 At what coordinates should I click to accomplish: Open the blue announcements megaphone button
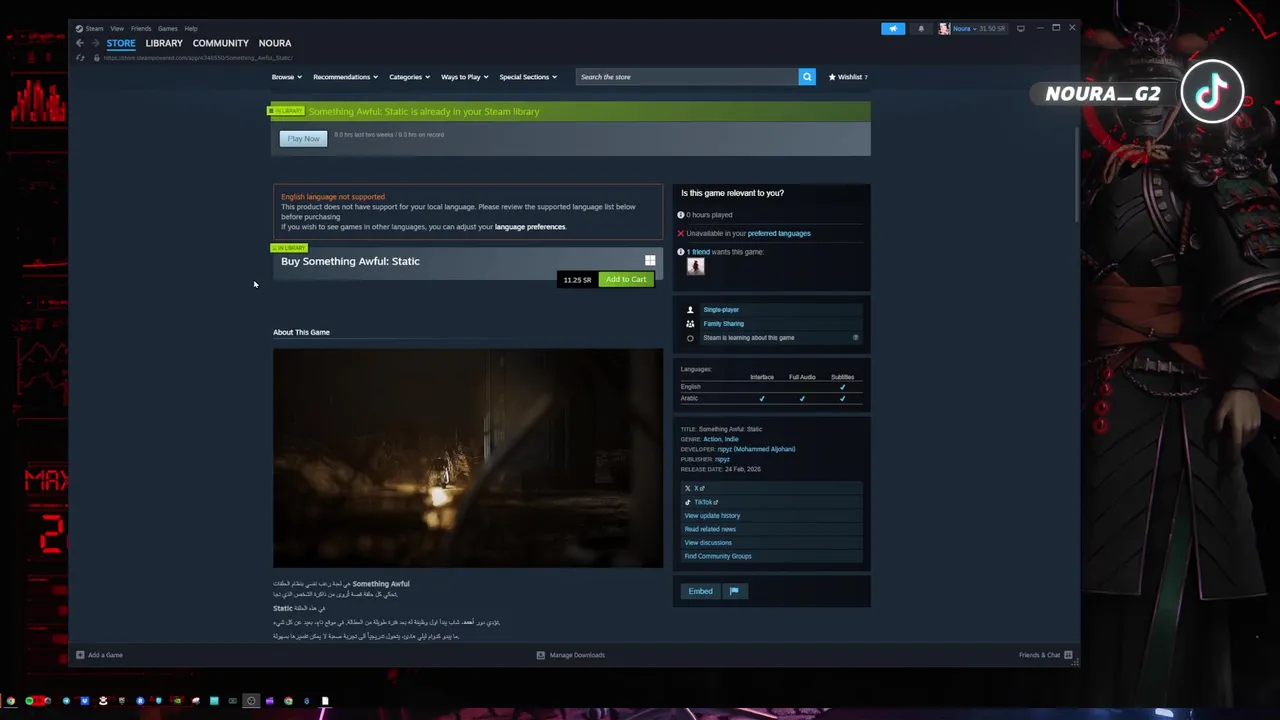893,28
